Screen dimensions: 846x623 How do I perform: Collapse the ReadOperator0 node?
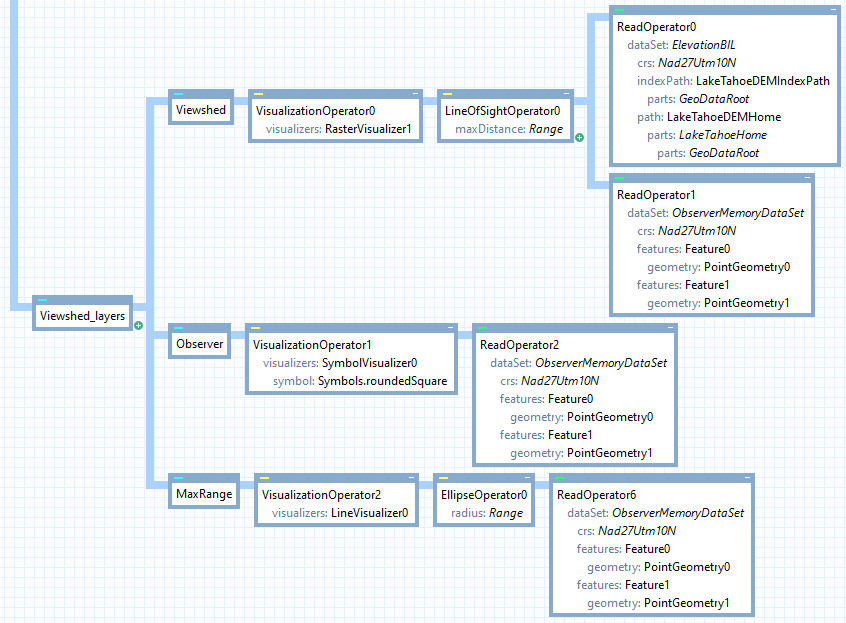[830, 10]
